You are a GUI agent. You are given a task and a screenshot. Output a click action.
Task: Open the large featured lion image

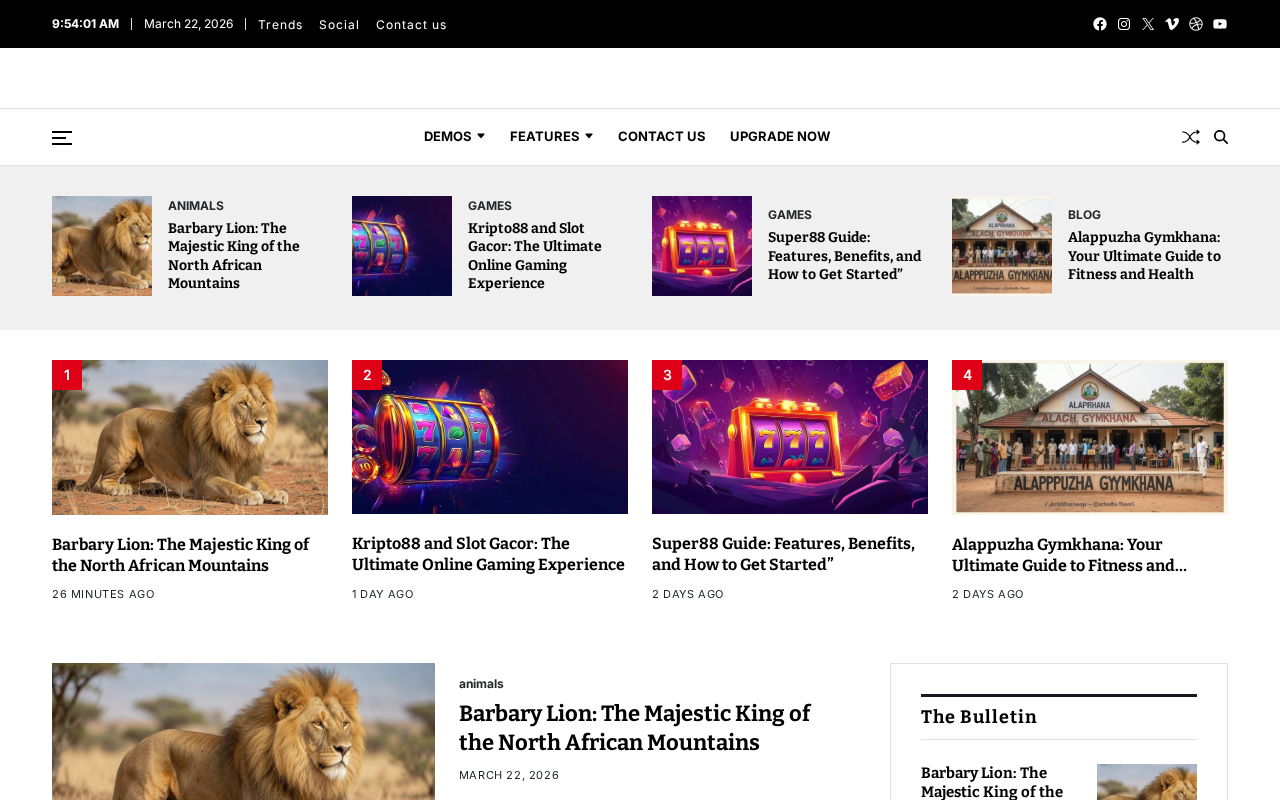(243, 731)
